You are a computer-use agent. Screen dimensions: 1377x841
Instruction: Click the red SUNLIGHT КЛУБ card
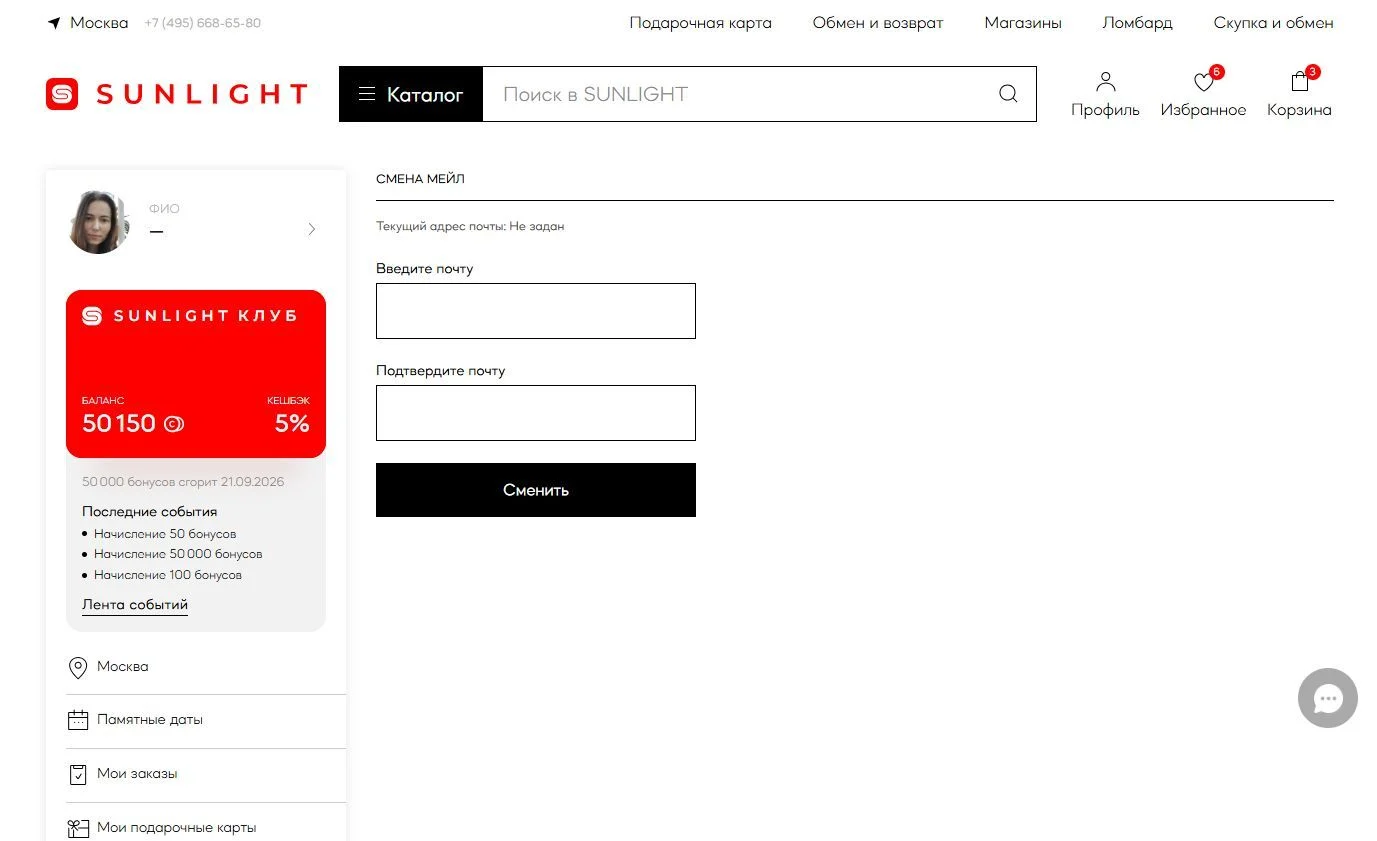(196, 374)
